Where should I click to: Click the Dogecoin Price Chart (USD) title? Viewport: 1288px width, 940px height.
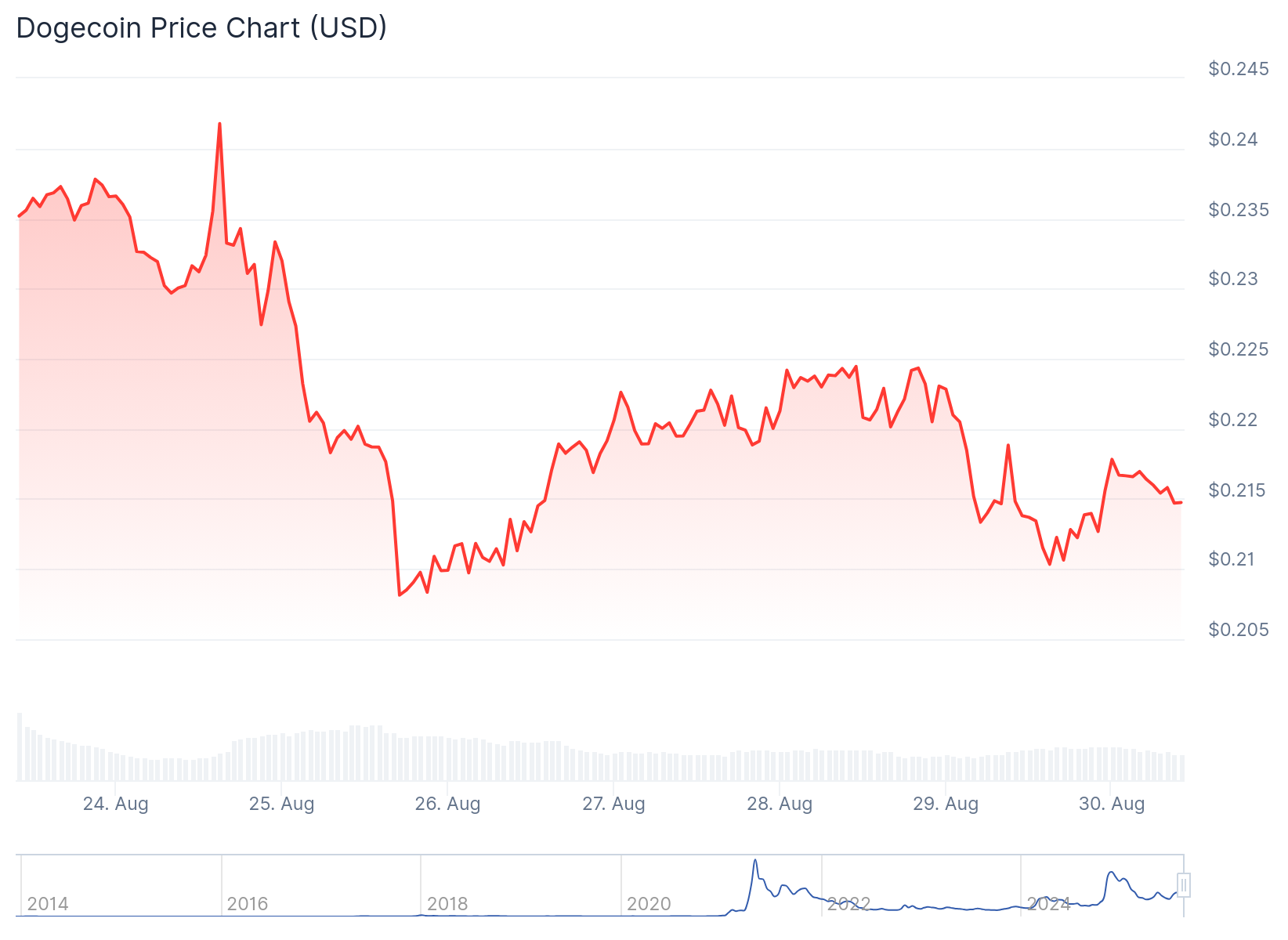point(201,28)
